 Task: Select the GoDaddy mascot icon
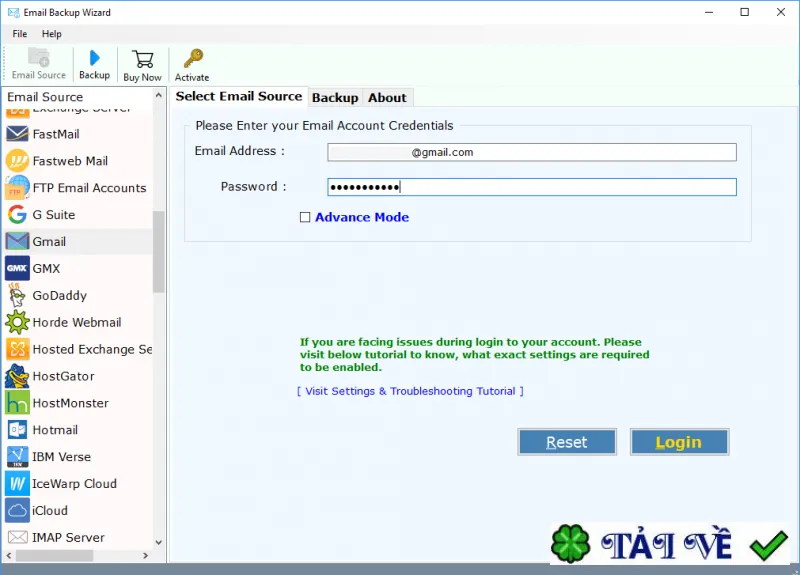point(17,295)
